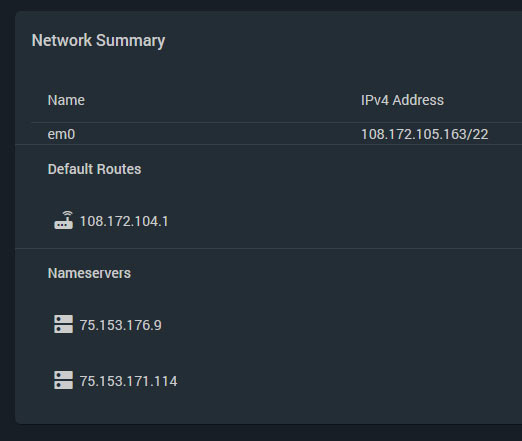Screen dimensions: 522x441
Task: Click empty area below the last nameserver
Action: coord(267,407)
